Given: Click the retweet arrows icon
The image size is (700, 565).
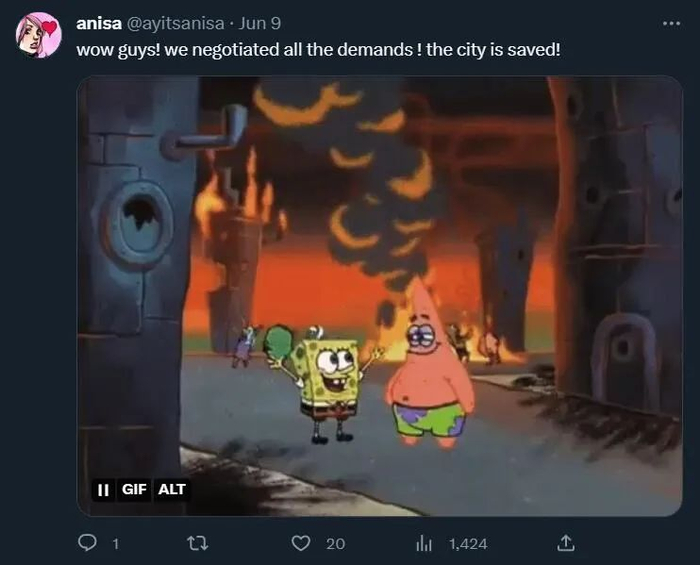Looking at the screenshot, I should point(197,543).
